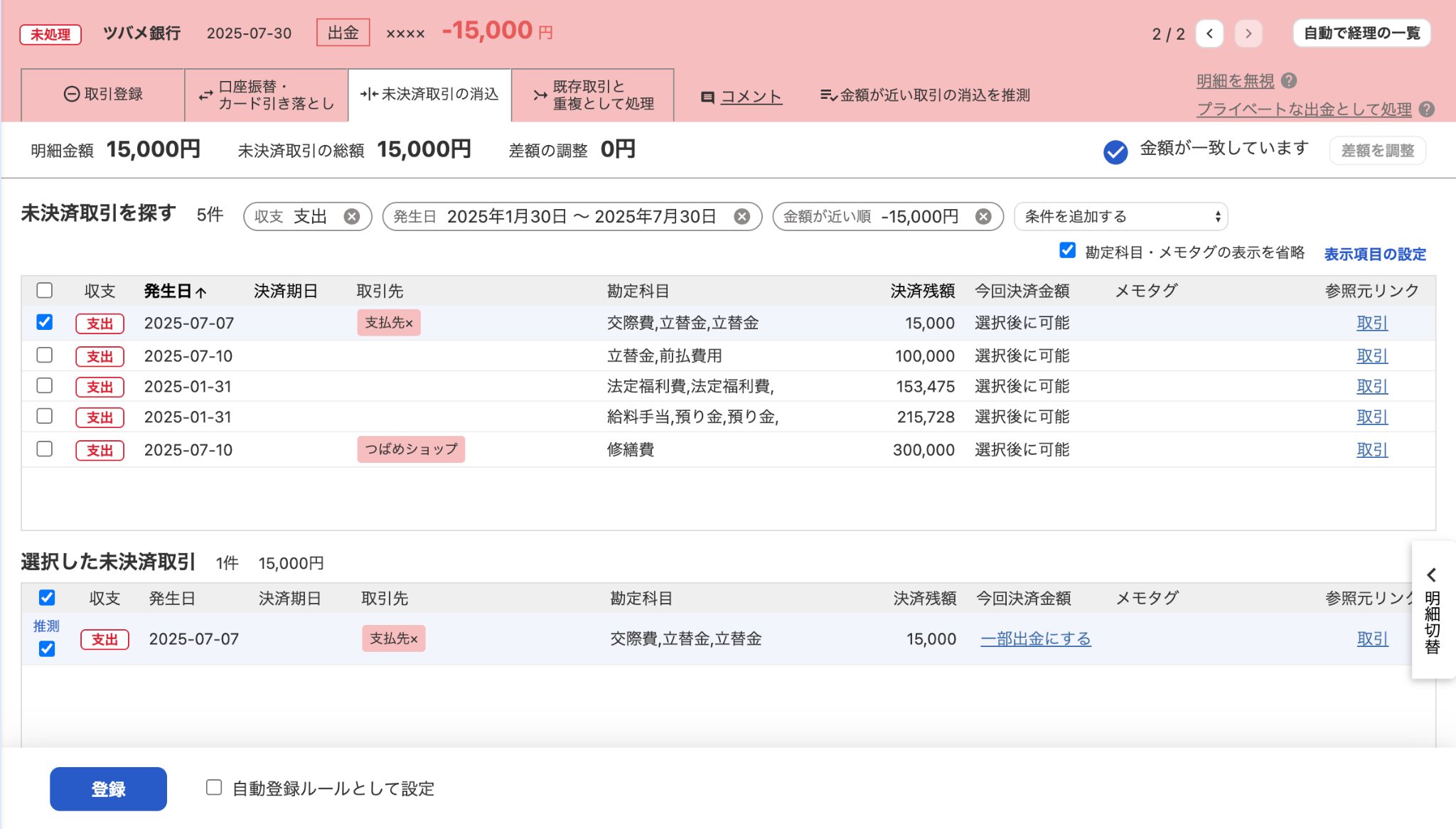This screenshot has width=1456, height=829.
Task: Open 取引 link for 100,000 row
Action: point(1372,356)
